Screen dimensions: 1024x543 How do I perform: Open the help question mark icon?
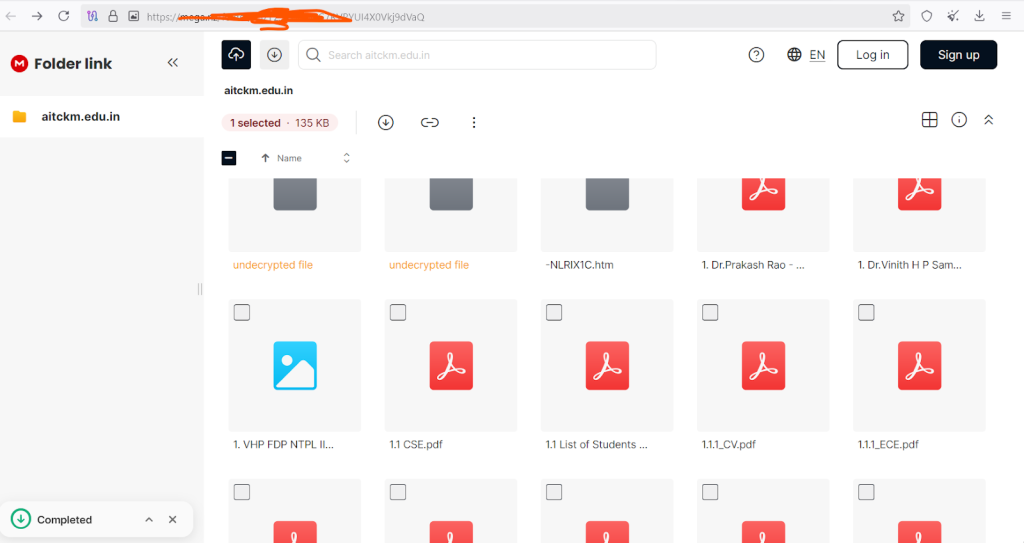pyautogui.click(x=756, y=55)
